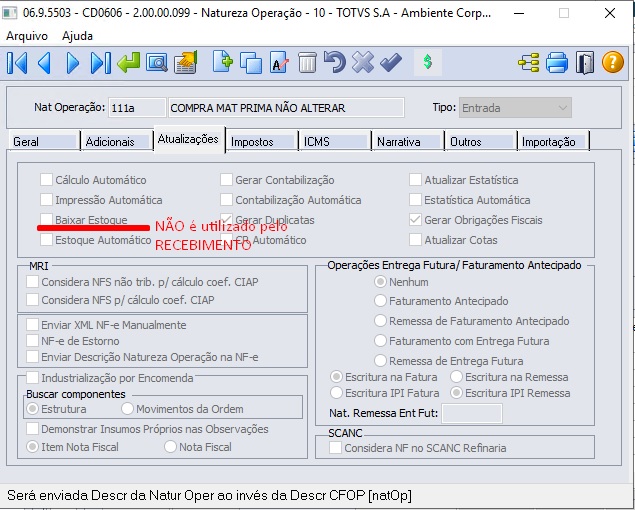Viewport: 635px width, 510px height.
Task: Jump to the last record icon
Action: point(100,62)
